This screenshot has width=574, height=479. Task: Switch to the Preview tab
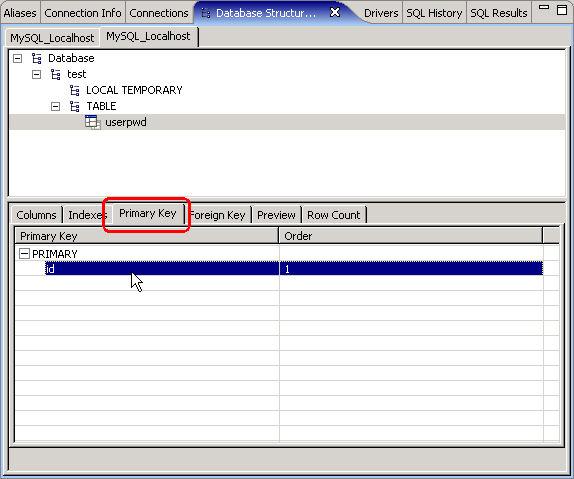276,215
